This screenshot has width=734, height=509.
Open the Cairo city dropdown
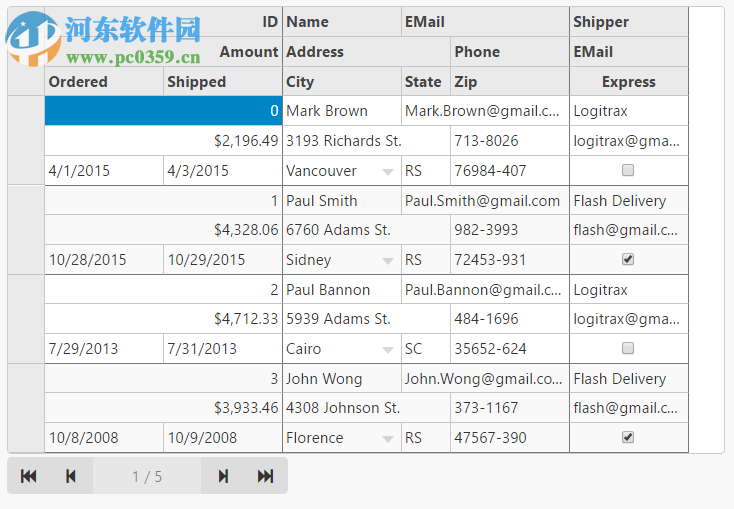[x=388, y=350]
